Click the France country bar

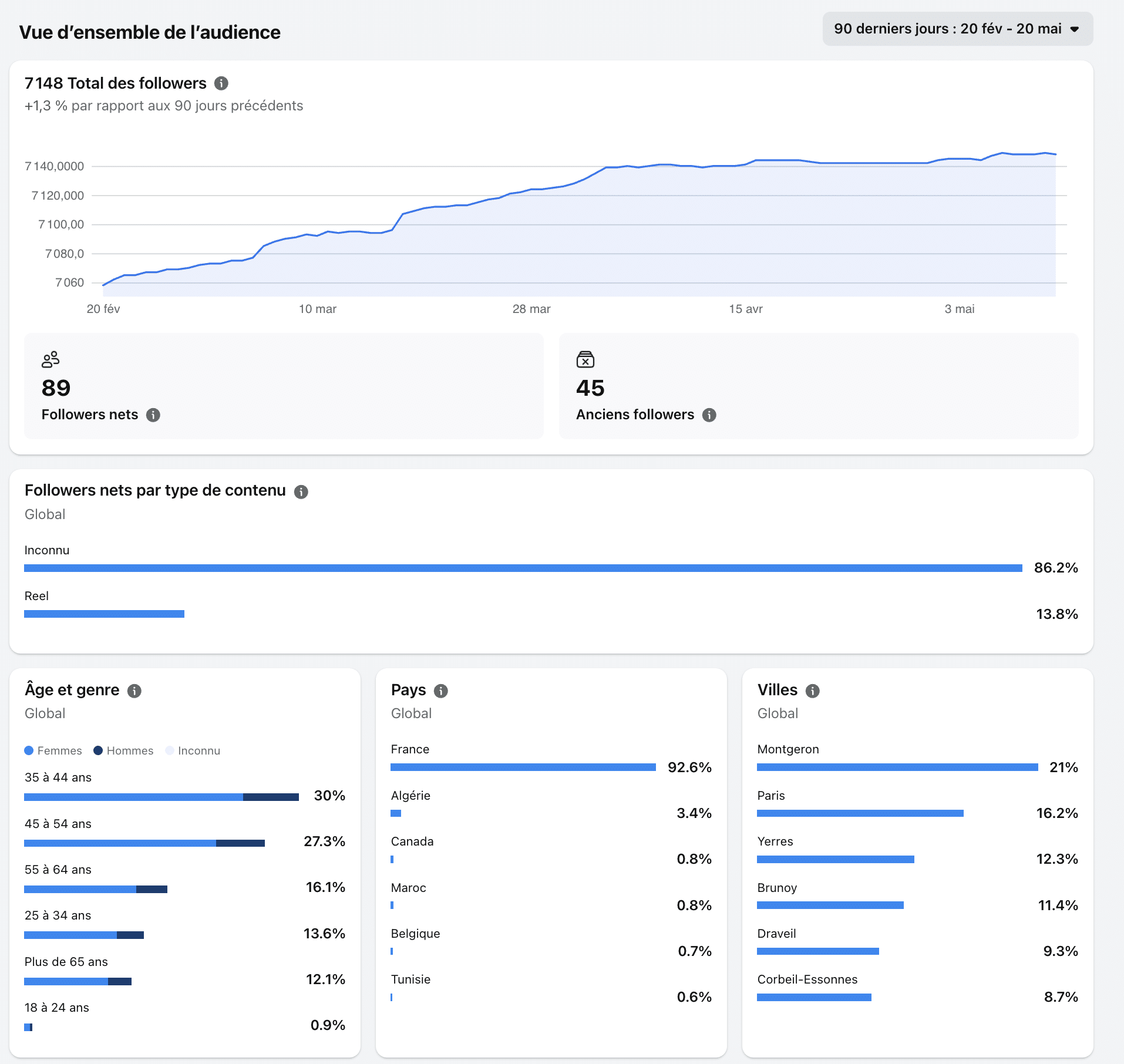(x=523, y=767)
